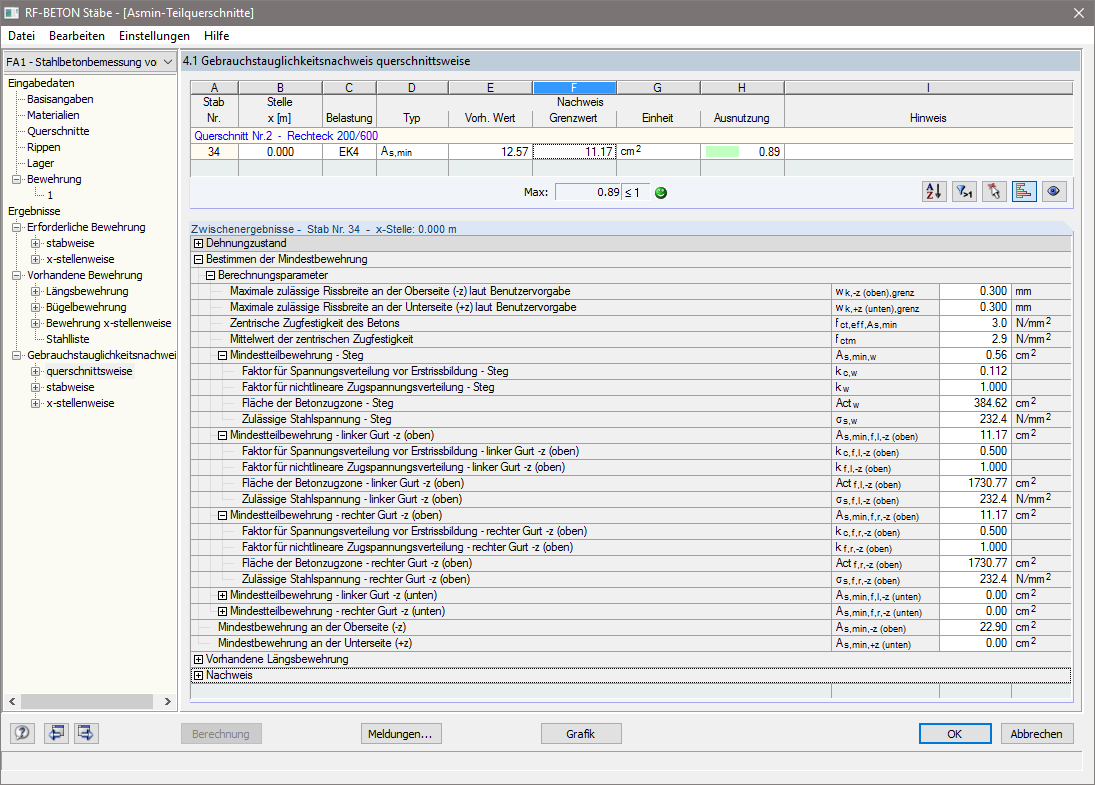Click the disabled Berechnung button
The height and width of the screenshot is (785, 1095).
coord(221,733)
